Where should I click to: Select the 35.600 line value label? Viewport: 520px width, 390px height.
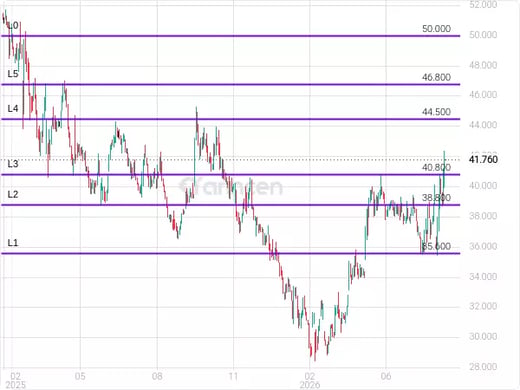pyautogui.click(x=436, y=246)
